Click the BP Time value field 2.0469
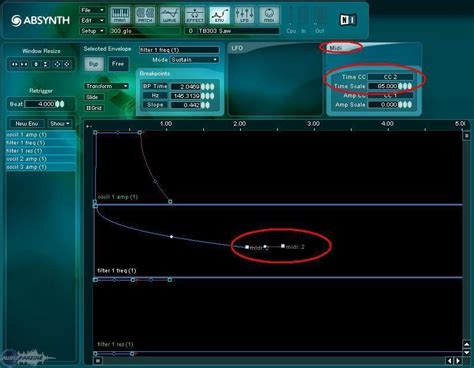474x368 pixels. [x=185, y=86]
